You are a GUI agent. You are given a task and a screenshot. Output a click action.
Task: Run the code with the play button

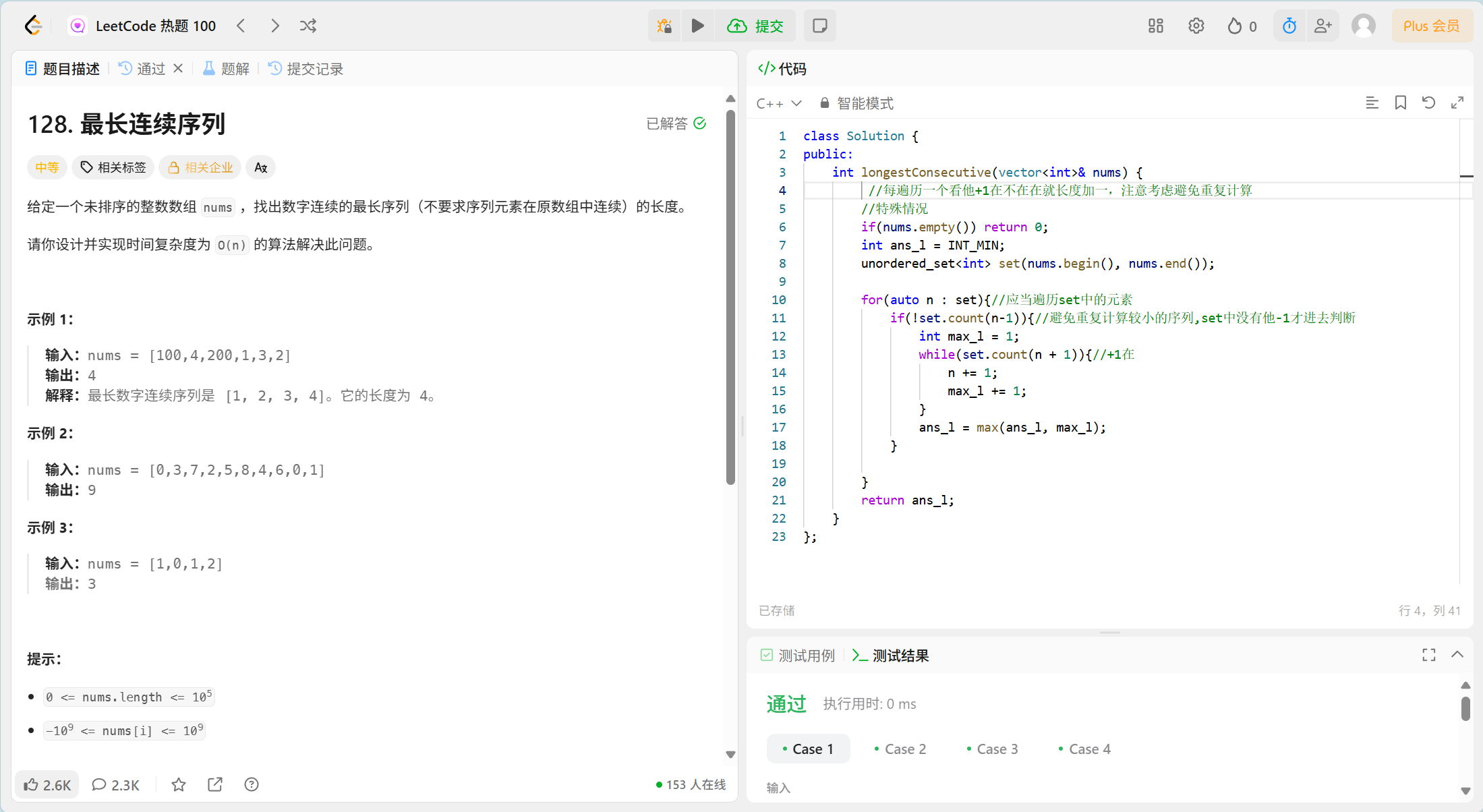698,26
